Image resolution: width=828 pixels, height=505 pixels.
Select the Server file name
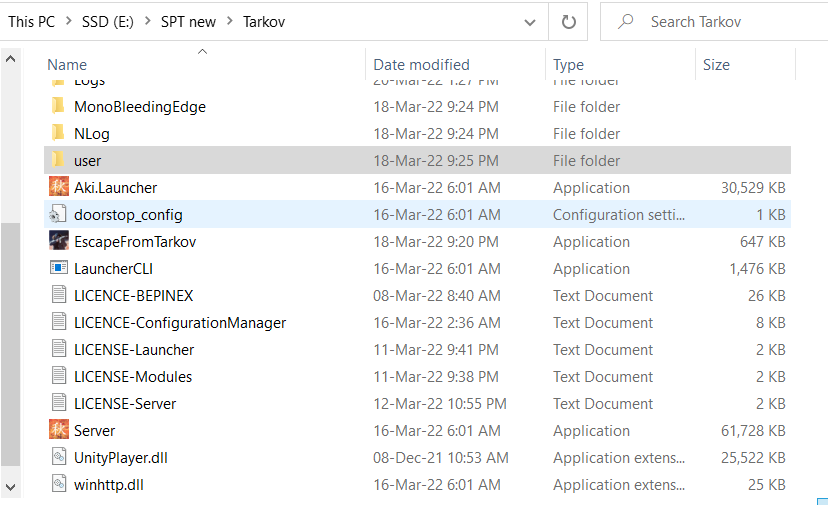click(x=95, y=430)
